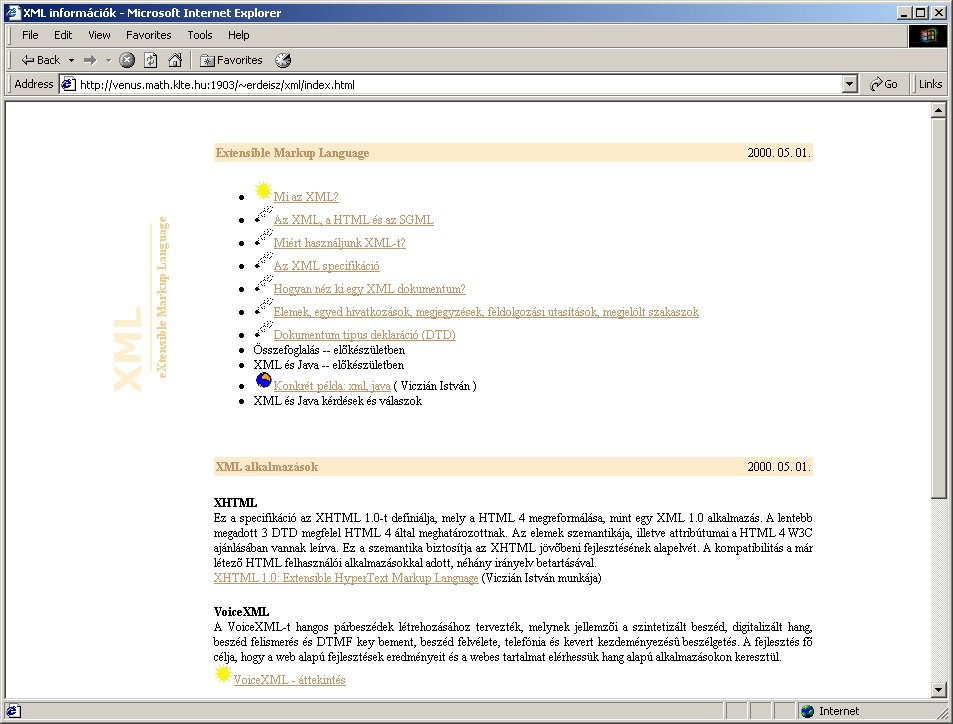953x724 pixels.
Task: Open the Forward history dropdown arrow
Action: point(108,60)
